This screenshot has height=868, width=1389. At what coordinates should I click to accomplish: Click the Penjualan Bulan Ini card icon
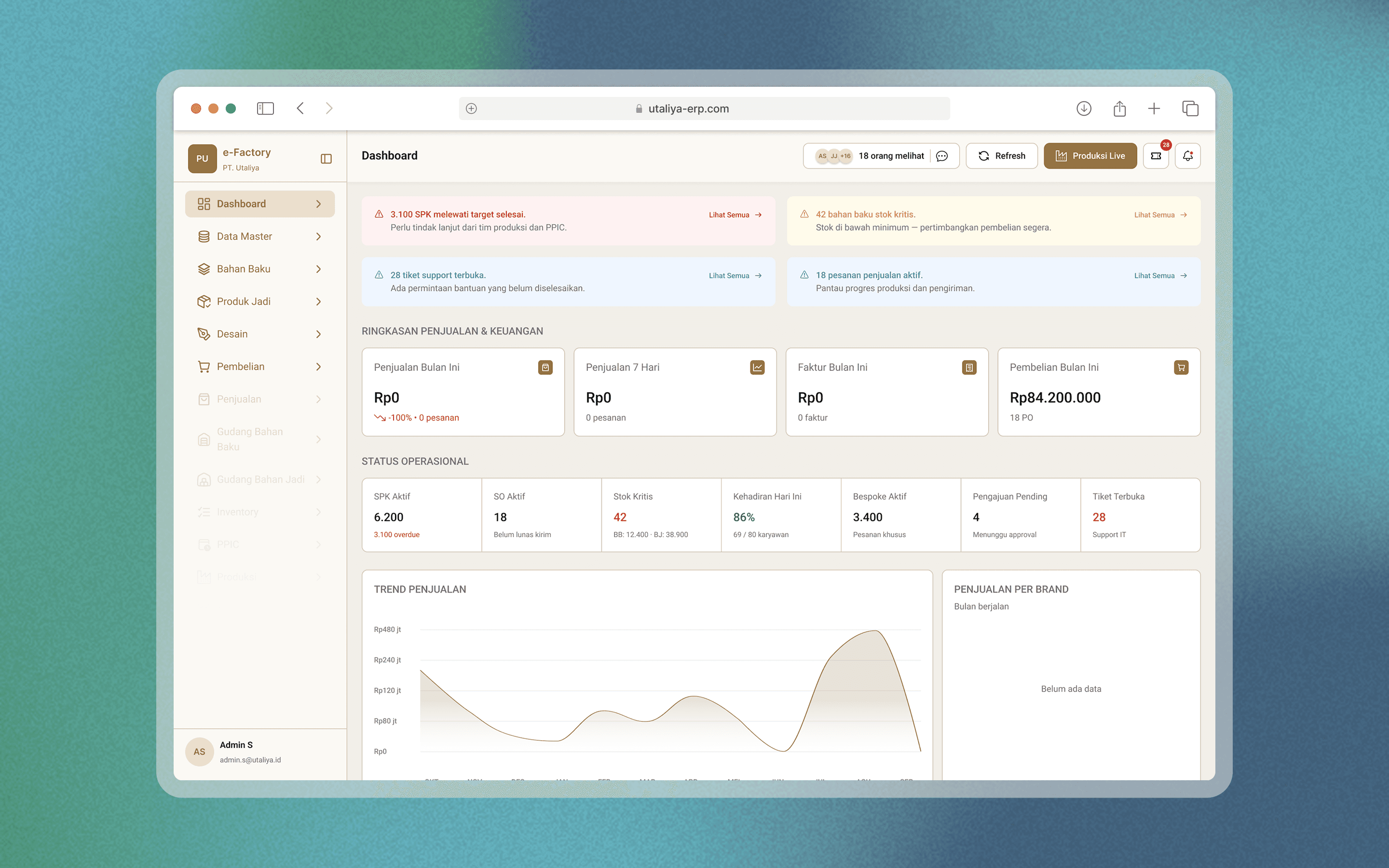(x=545, y=367)
